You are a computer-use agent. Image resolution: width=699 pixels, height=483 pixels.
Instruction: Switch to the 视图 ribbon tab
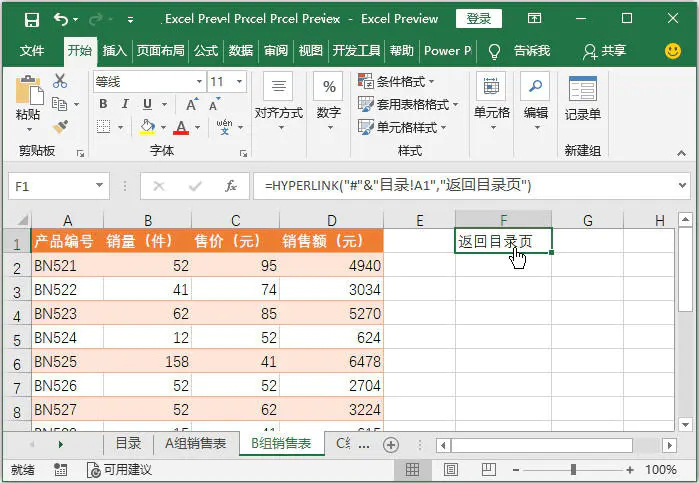coord(310,51)
